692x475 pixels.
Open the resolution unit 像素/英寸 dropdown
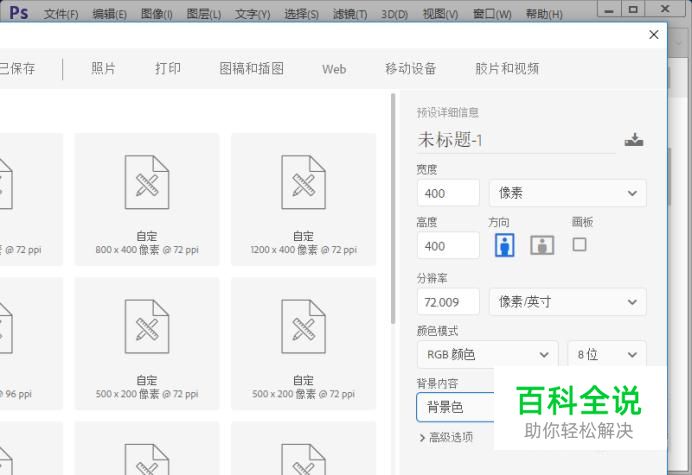coord(568,302)
